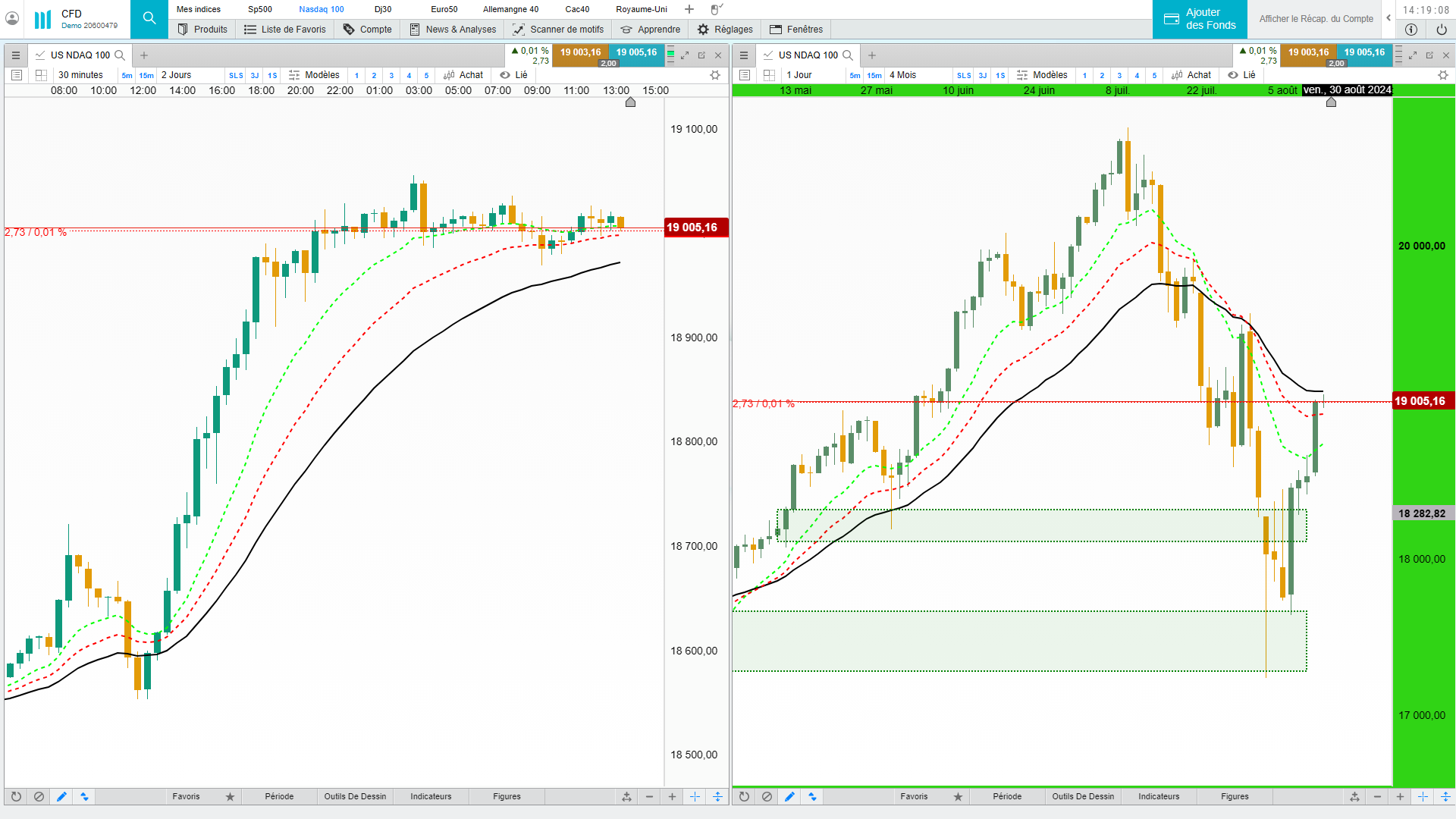Open the Scanner de motifs menu
Viewport: 1456px width, 819px height.
click(558, 30)
